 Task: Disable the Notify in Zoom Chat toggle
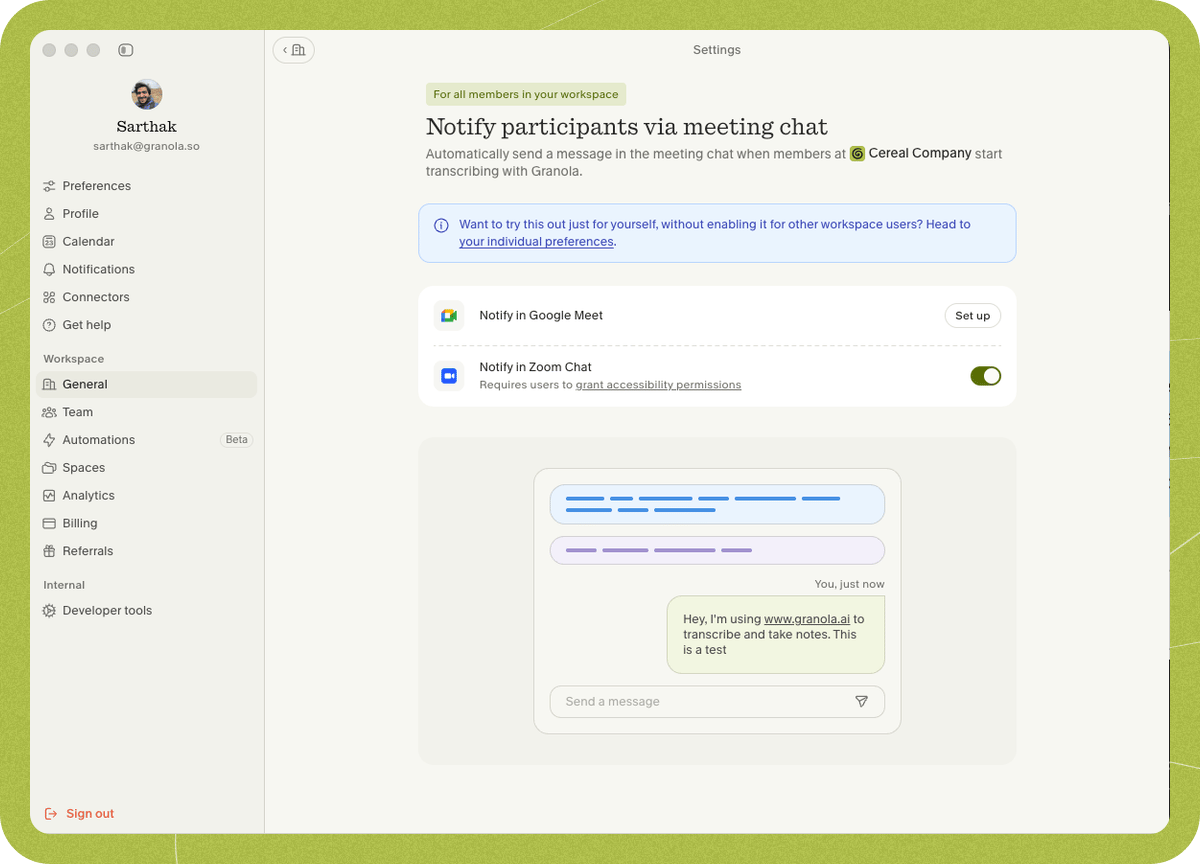[985, 376]
